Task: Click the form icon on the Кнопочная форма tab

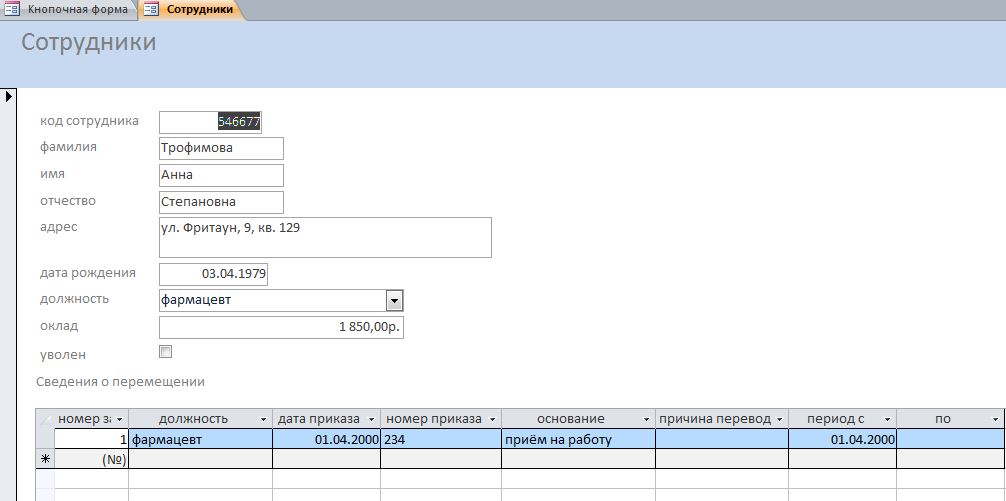Action: (12, 10)
